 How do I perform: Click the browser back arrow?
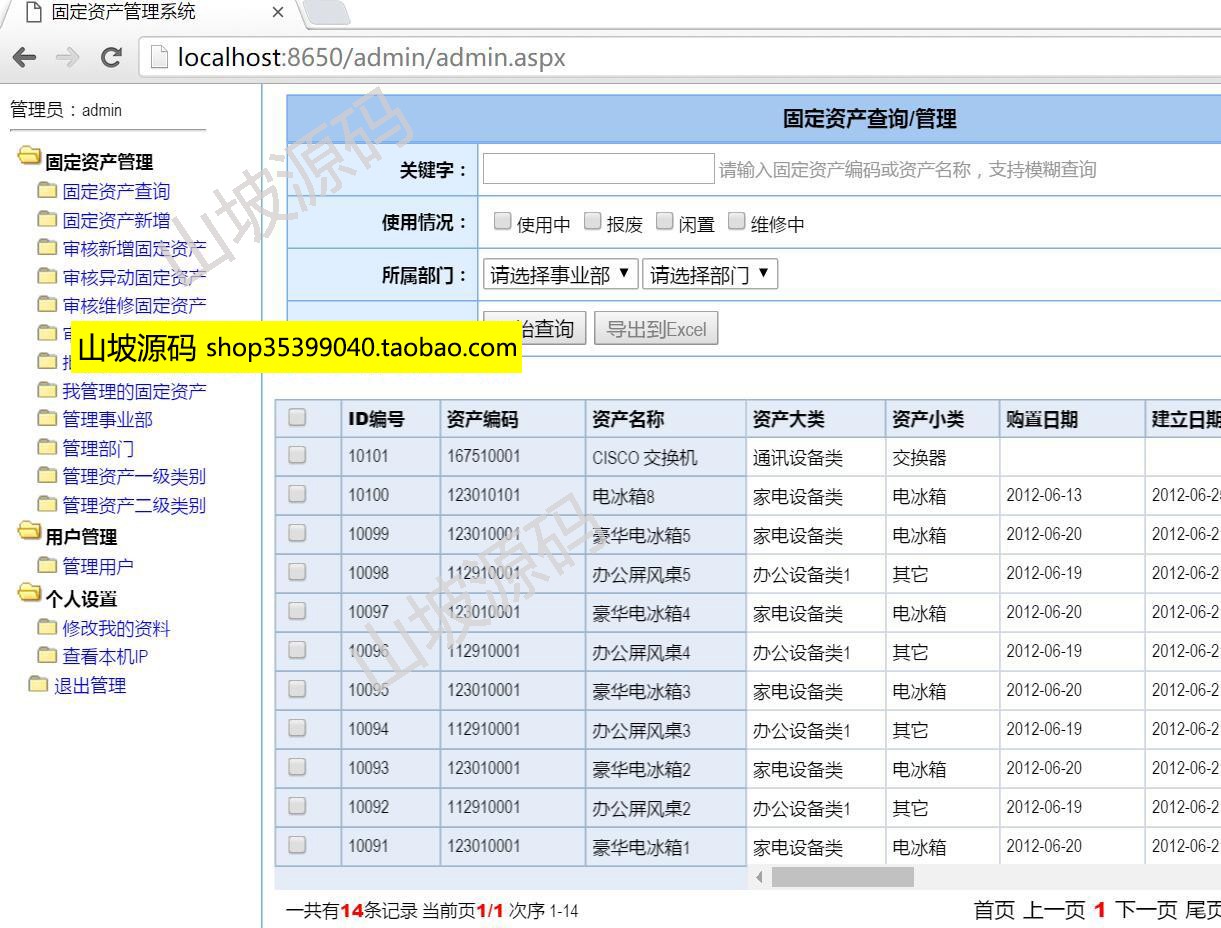[25, 58]
